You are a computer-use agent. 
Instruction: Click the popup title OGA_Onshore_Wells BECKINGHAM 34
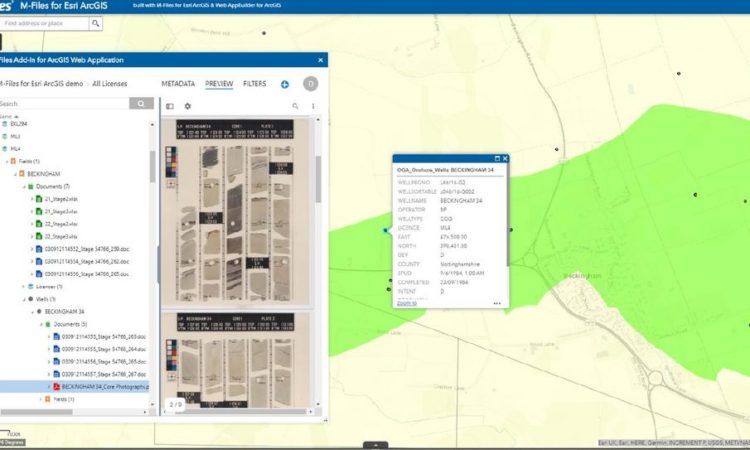coord(445,170)
